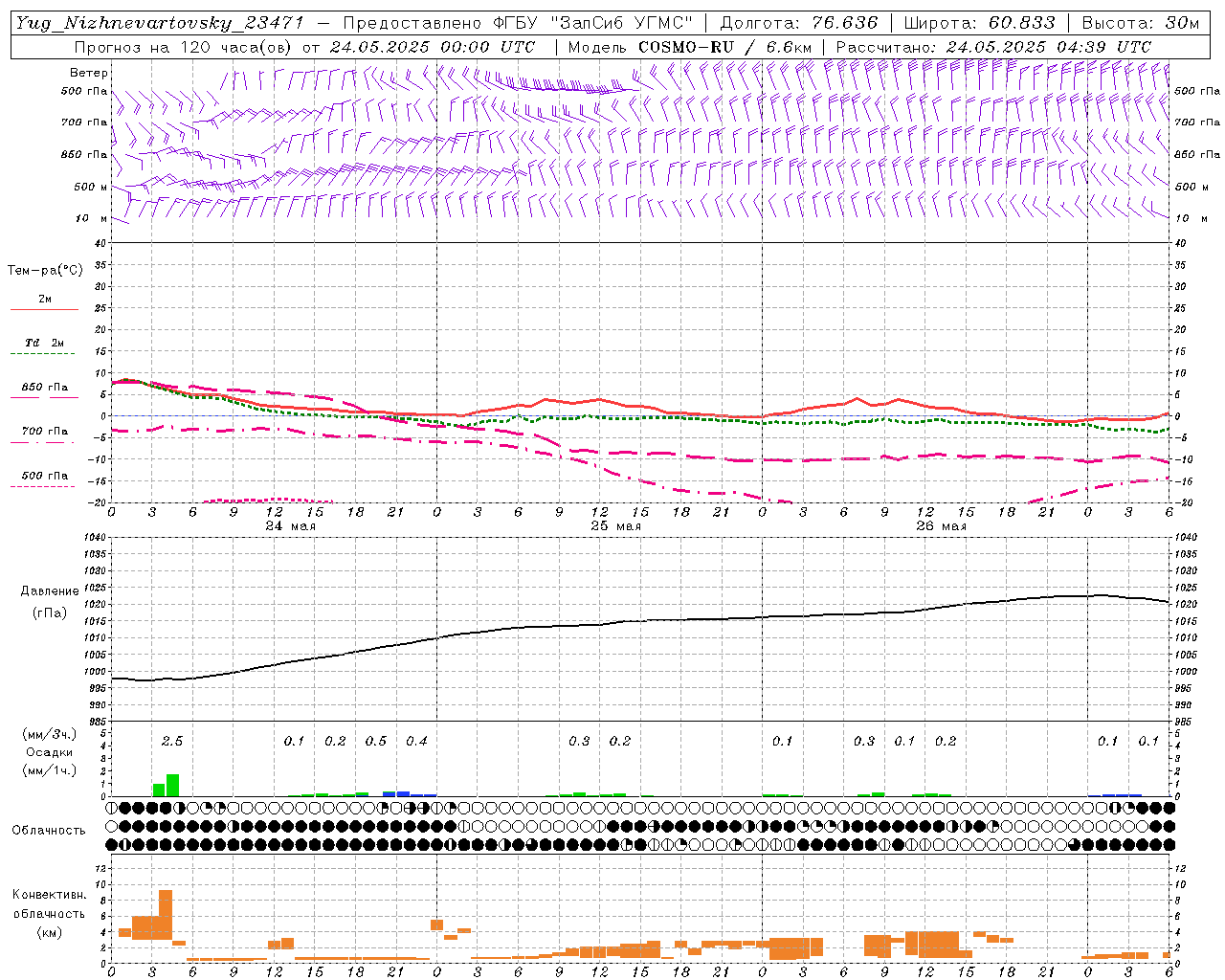Click the Давление section label

50,591
